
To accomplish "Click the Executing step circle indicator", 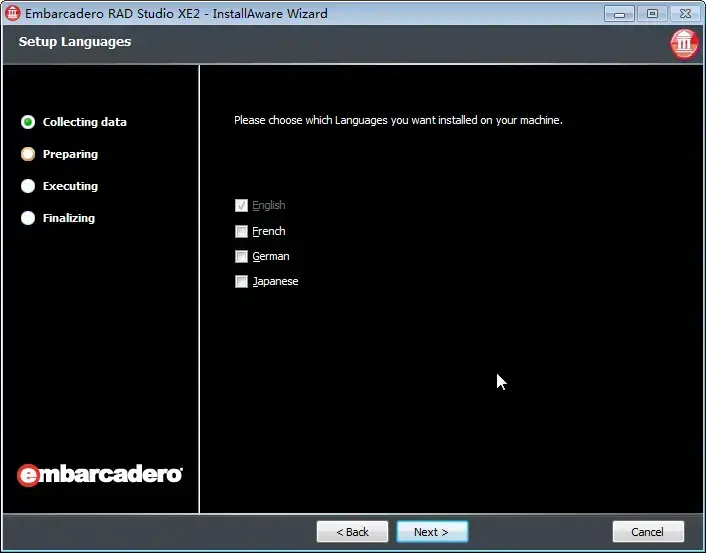I will (28, 186).
